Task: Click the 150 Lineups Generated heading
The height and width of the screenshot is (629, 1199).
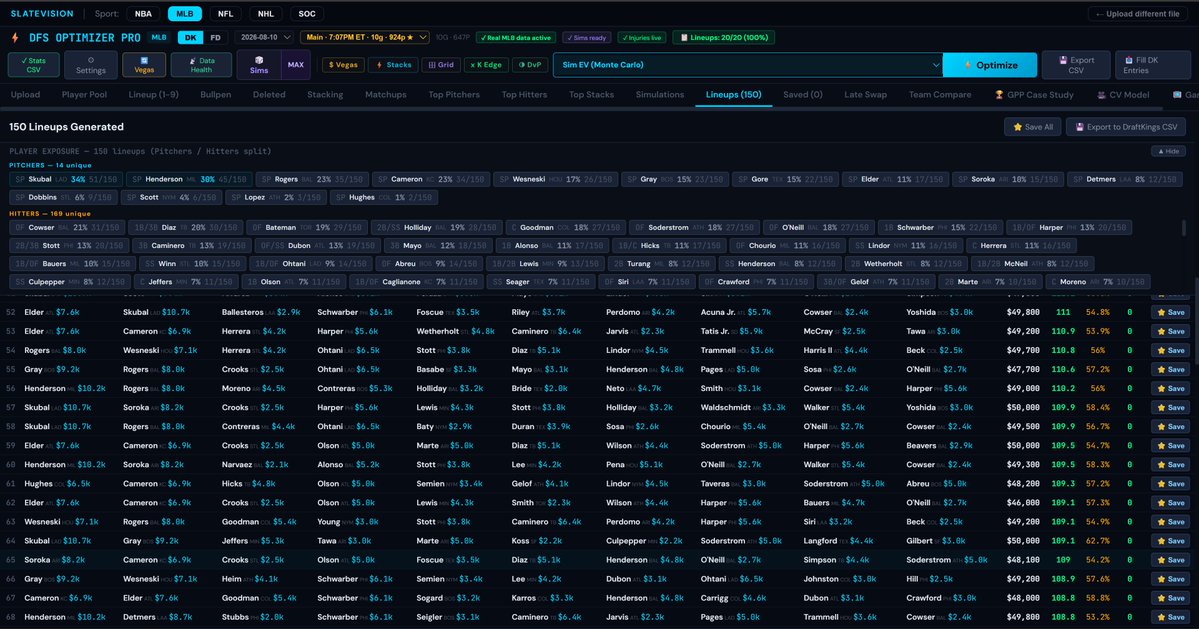Action: (x=67, y=127)
